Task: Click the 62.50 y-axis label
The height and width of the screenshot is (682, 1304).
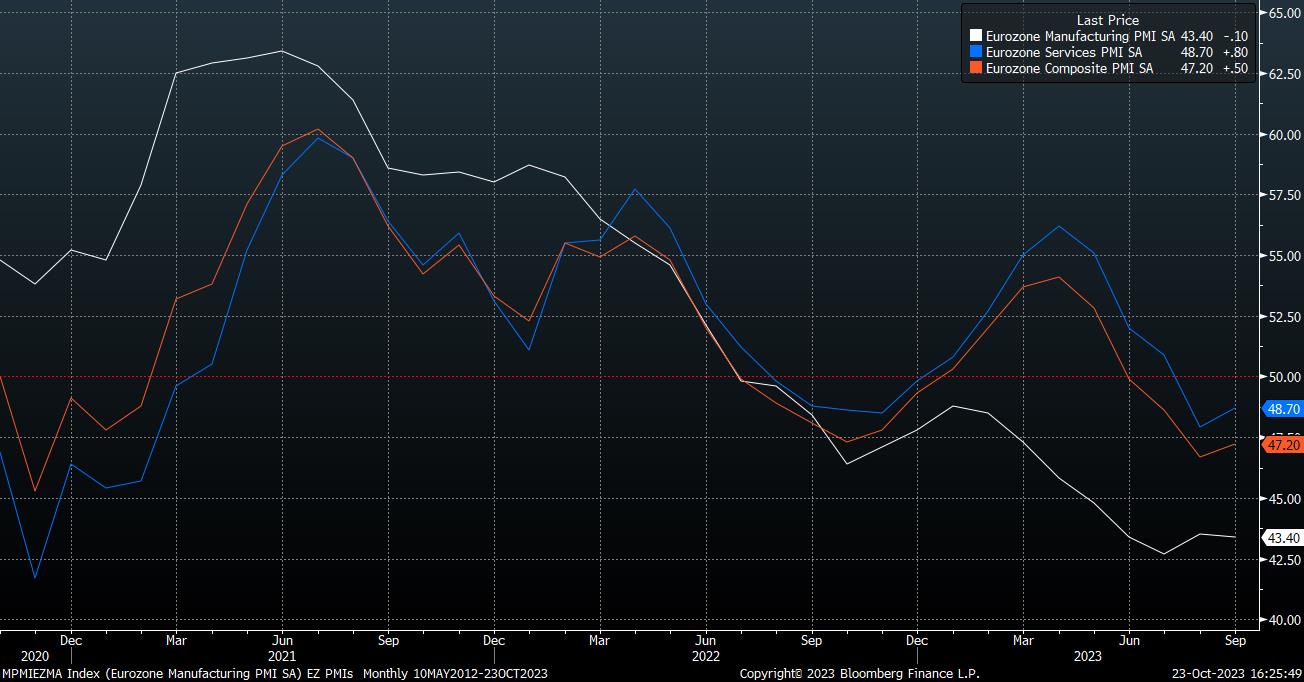Action: tap(1283, 74)
